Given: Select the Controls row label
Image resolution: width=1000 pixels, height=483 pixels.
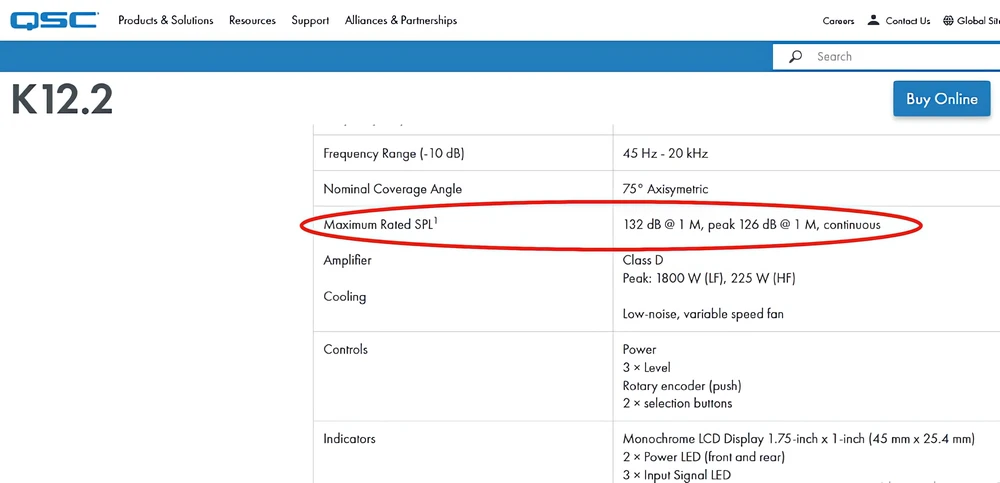Looking at the screenshot, I should pos(346,350).
